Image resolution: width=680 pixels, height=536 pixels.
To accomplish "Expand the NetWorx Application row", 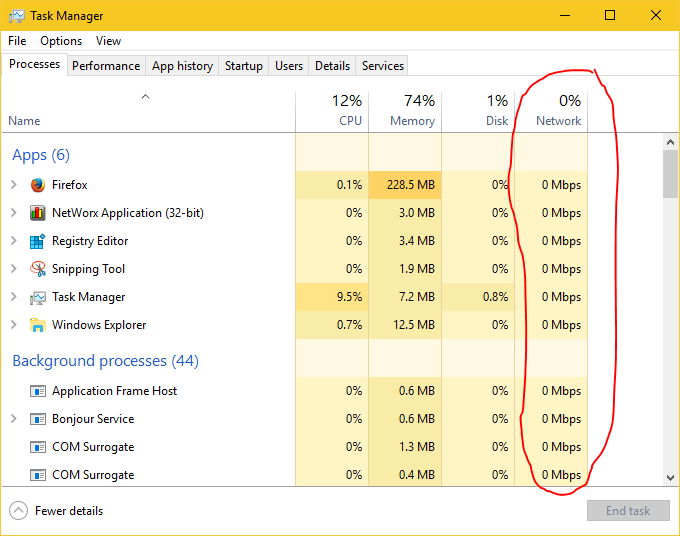I will [x=14, y=213].
